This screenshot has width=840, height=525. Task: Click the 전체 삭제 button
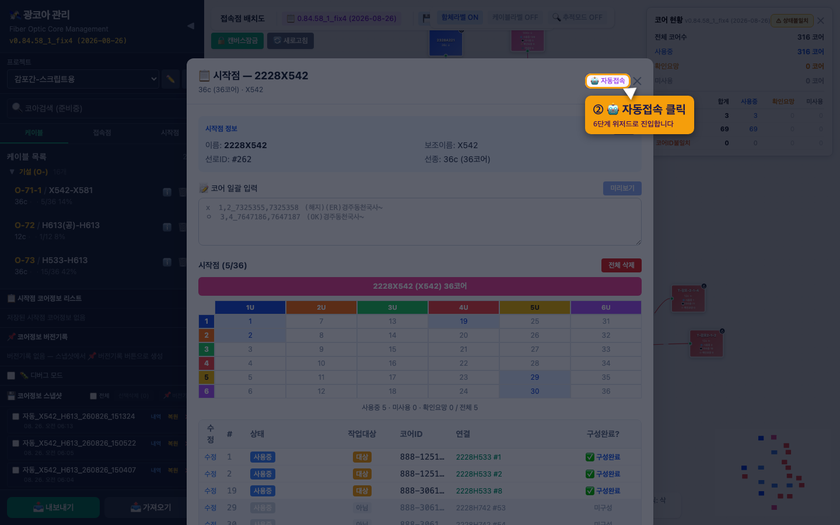point(621,265)
